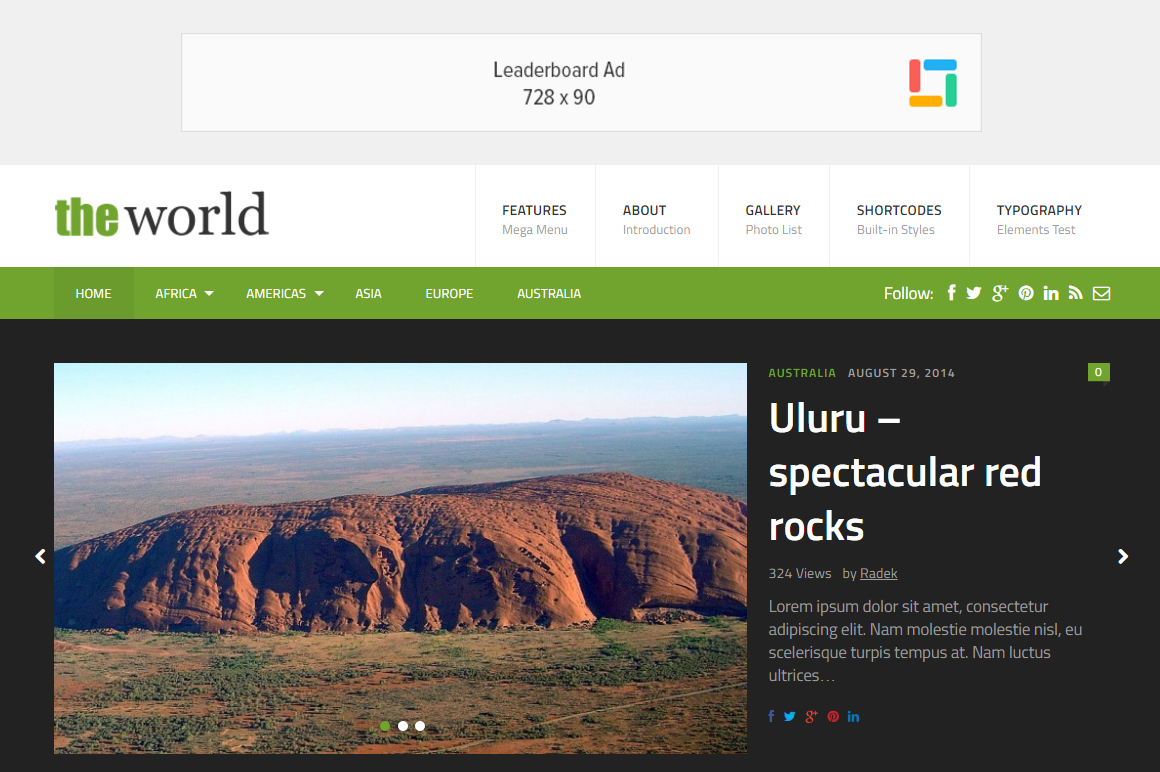
Task: Open the RSS feed icon
Action: coord(1076,293)
